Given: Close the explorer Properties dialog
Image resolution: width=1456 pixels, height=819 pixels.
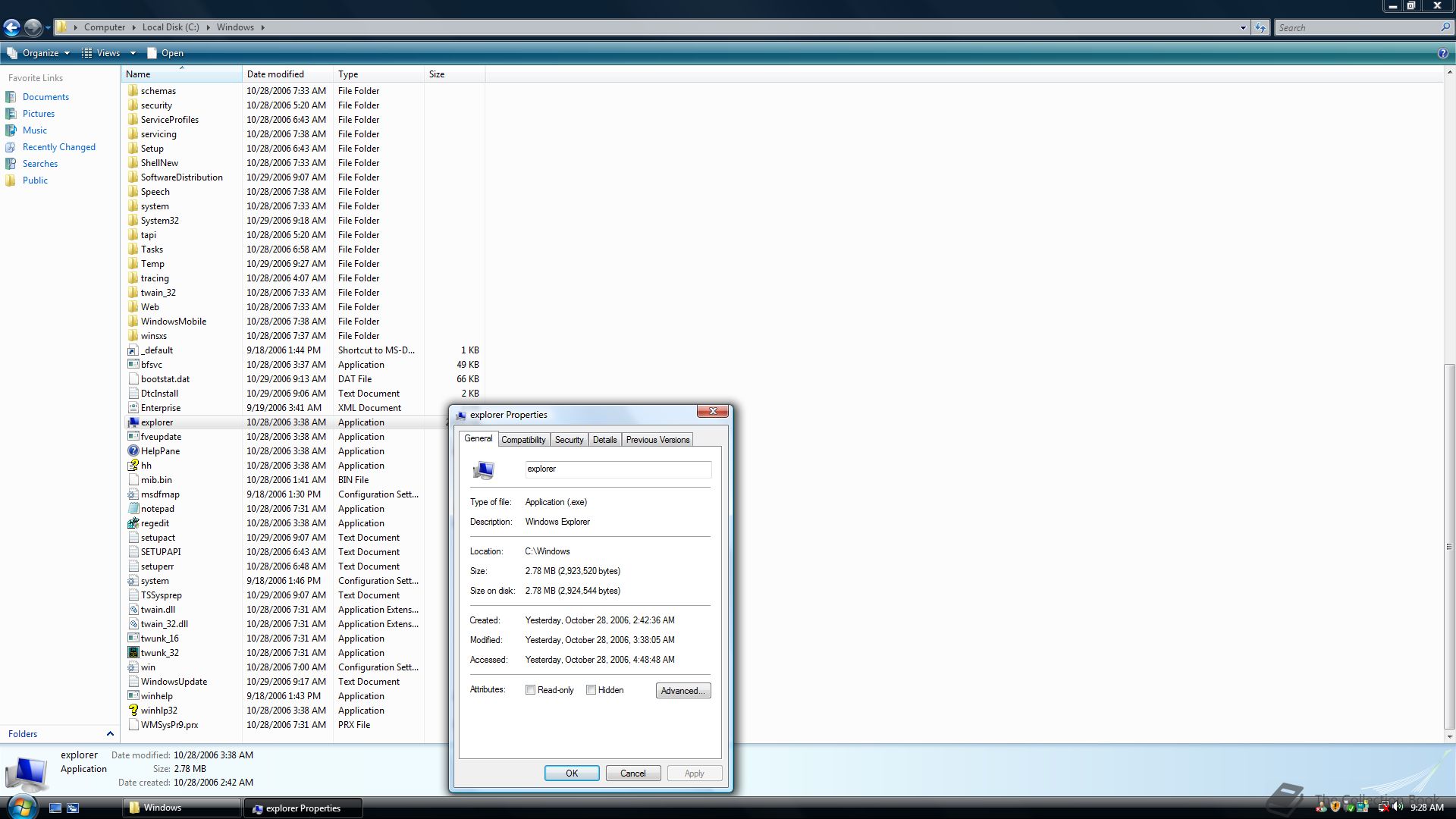Looking at the screenshot, I should (x=713, y=412).
